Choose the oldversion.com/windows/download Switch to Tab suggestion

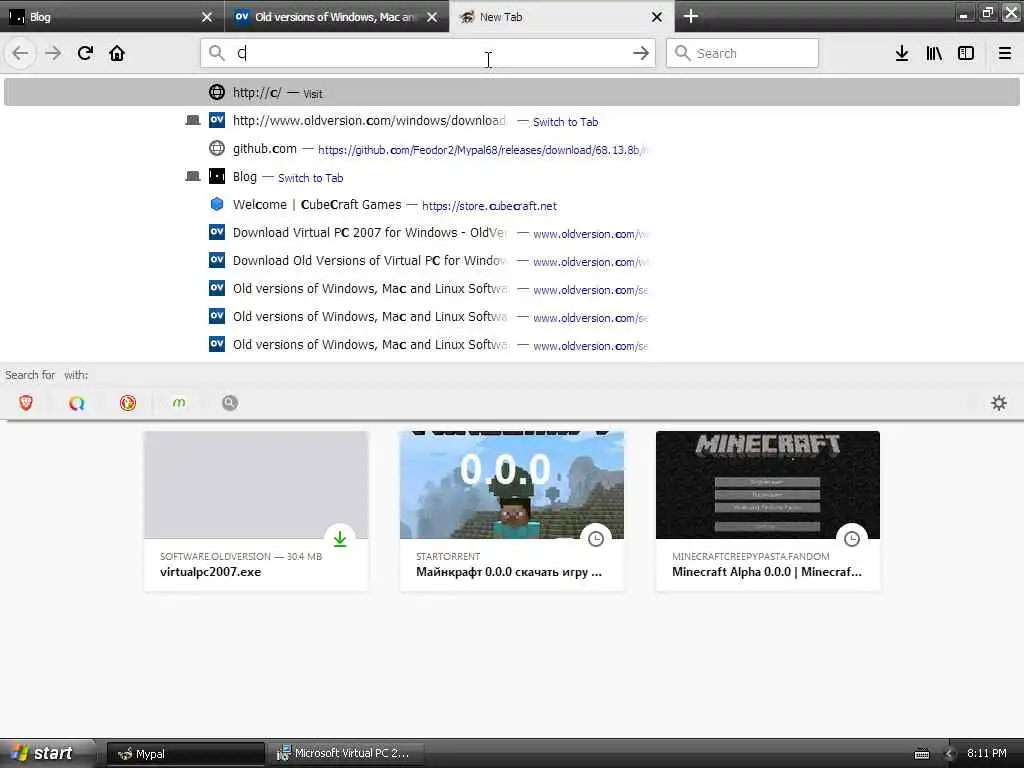coord(511,121)
